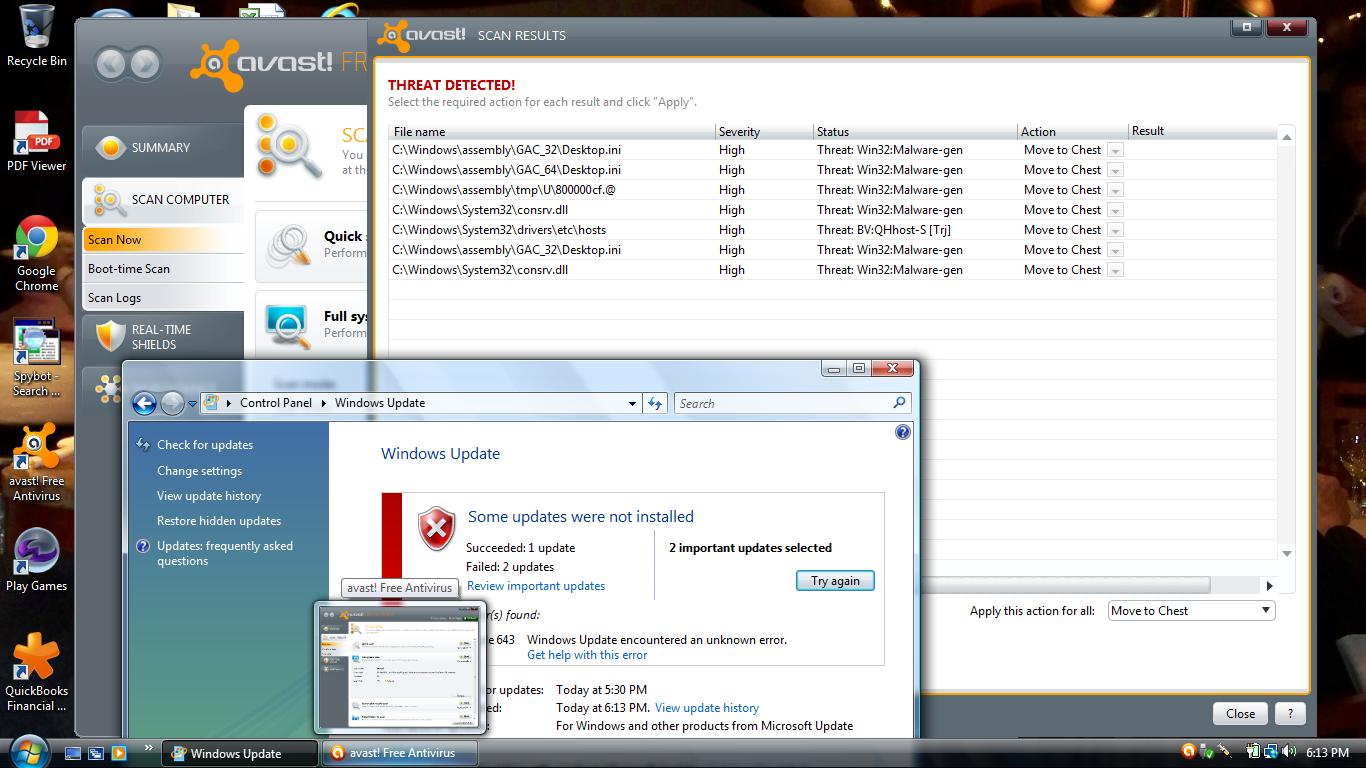Screen dimensions: 1366x768
Task: Click Check for updates in the sidebar
Action: coord(205,445)
